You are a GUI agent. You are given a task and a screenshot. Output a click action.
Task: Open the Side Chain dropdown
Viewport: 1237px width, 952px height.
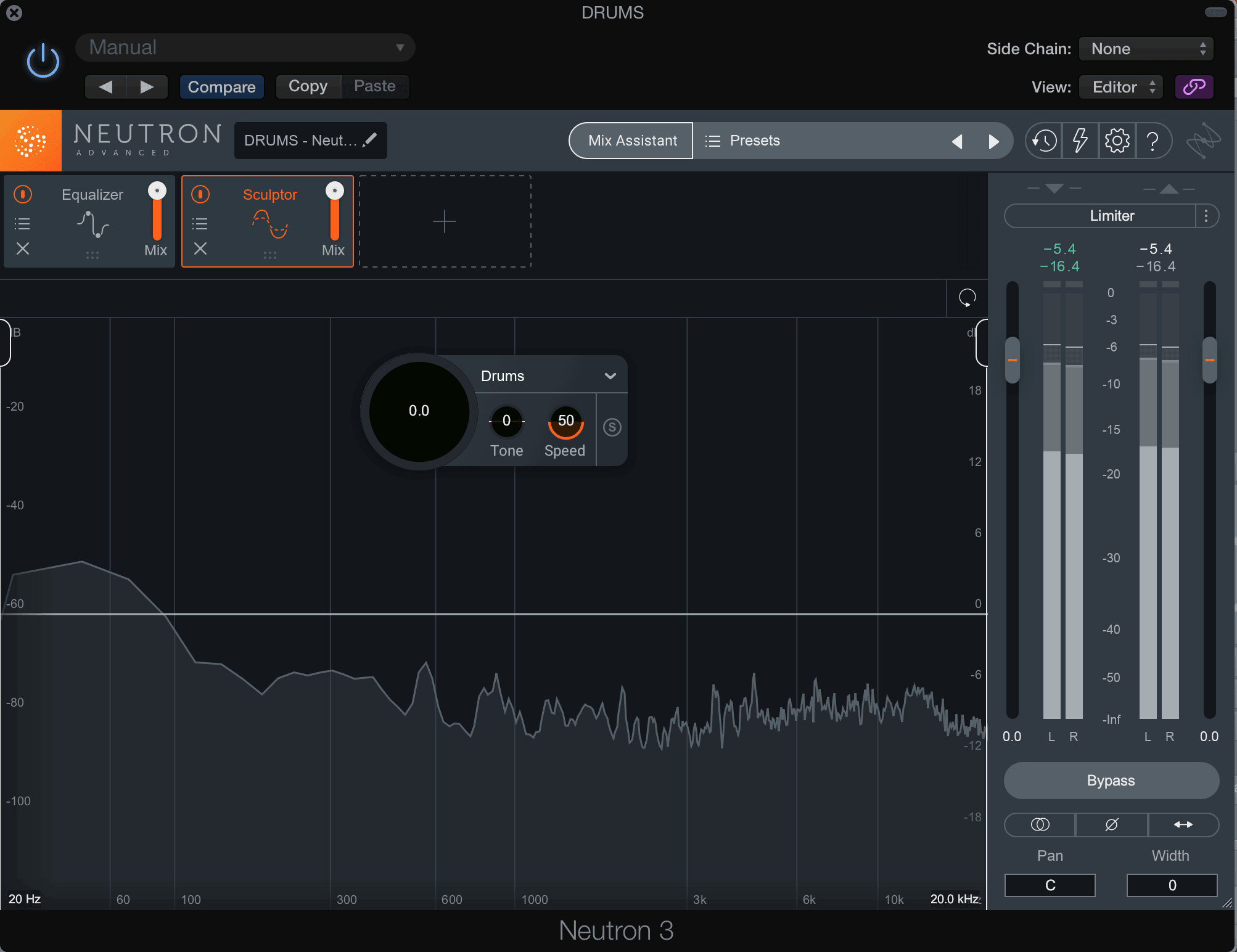click(x=1146, y=49)
